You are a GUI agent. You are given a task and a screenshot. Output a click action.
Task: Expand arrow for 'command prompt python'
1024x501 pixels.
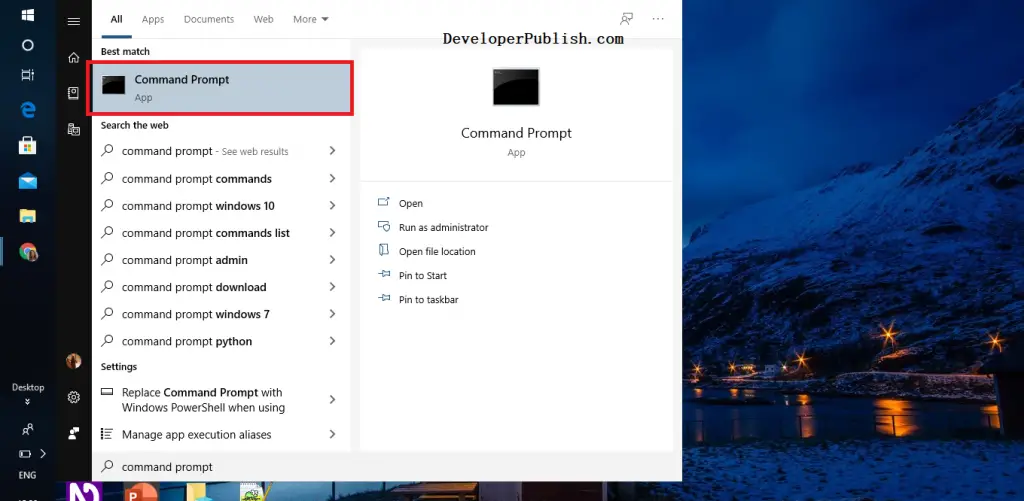tap(332, 341)
